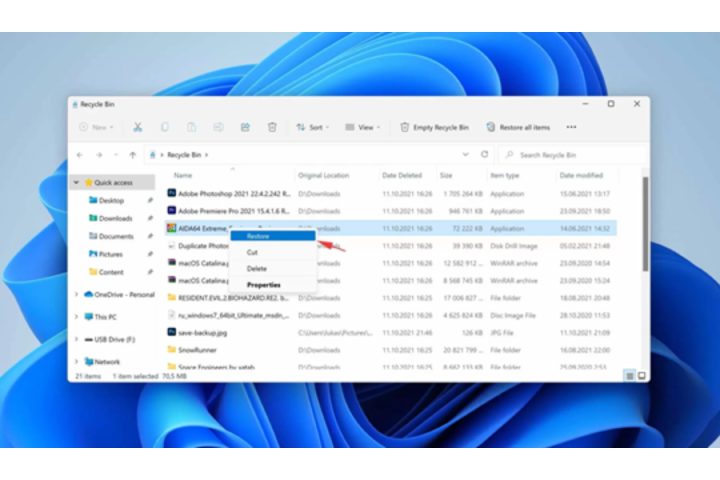Image resolution: width=720 pixels, height=480 pixels.
Task: Click the Cut scissors toolbar icon
Action: point(137,127)
